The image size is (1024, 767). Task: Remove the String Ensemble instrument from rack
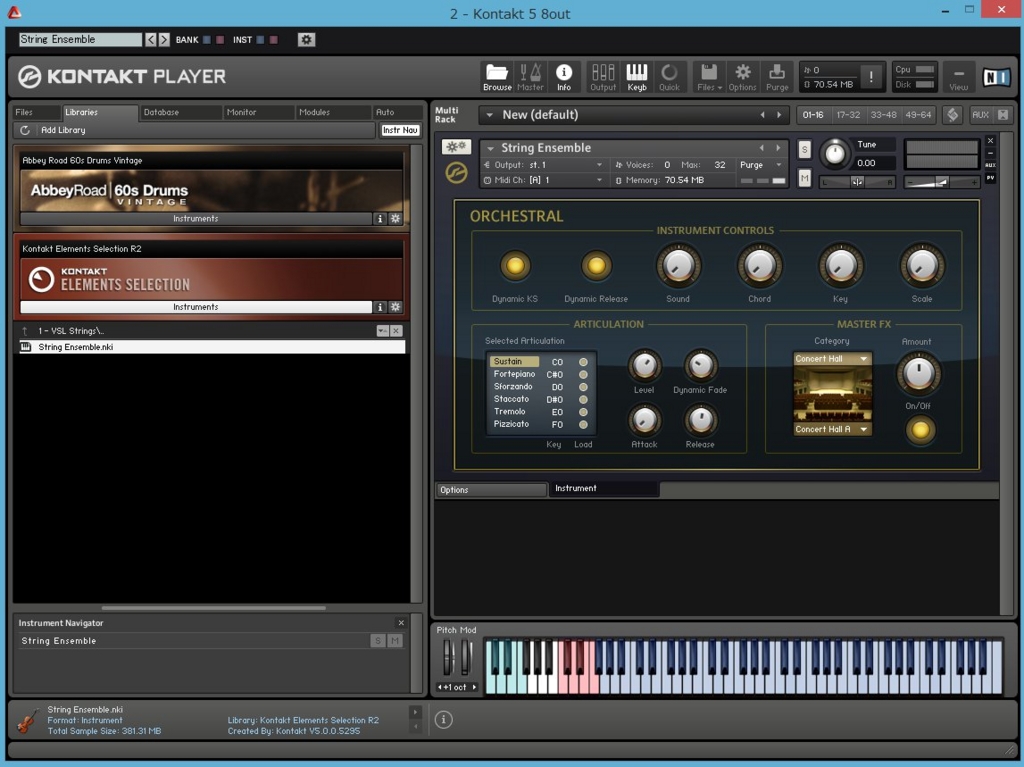990,140
